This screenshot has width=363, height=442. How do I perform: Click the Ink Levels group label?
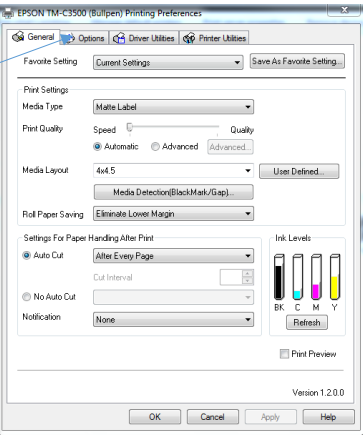[293, 238]
